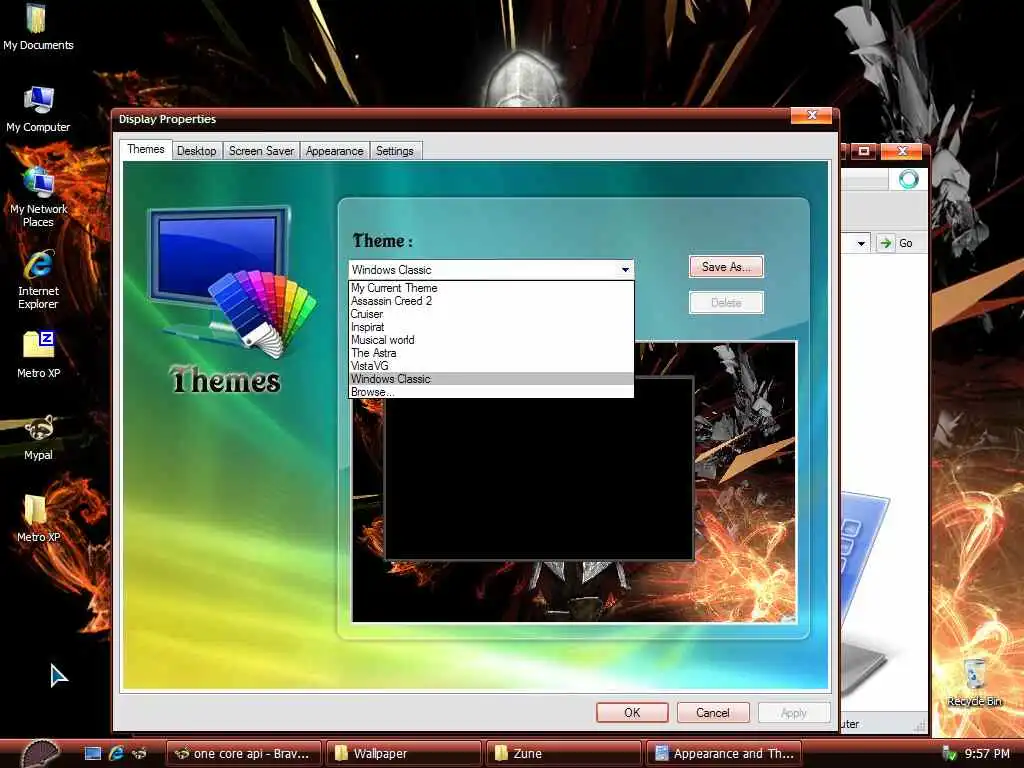Choose Assassin Creed 2 theme
This screenshot has height=768, width=1024.
click(491, 301)
